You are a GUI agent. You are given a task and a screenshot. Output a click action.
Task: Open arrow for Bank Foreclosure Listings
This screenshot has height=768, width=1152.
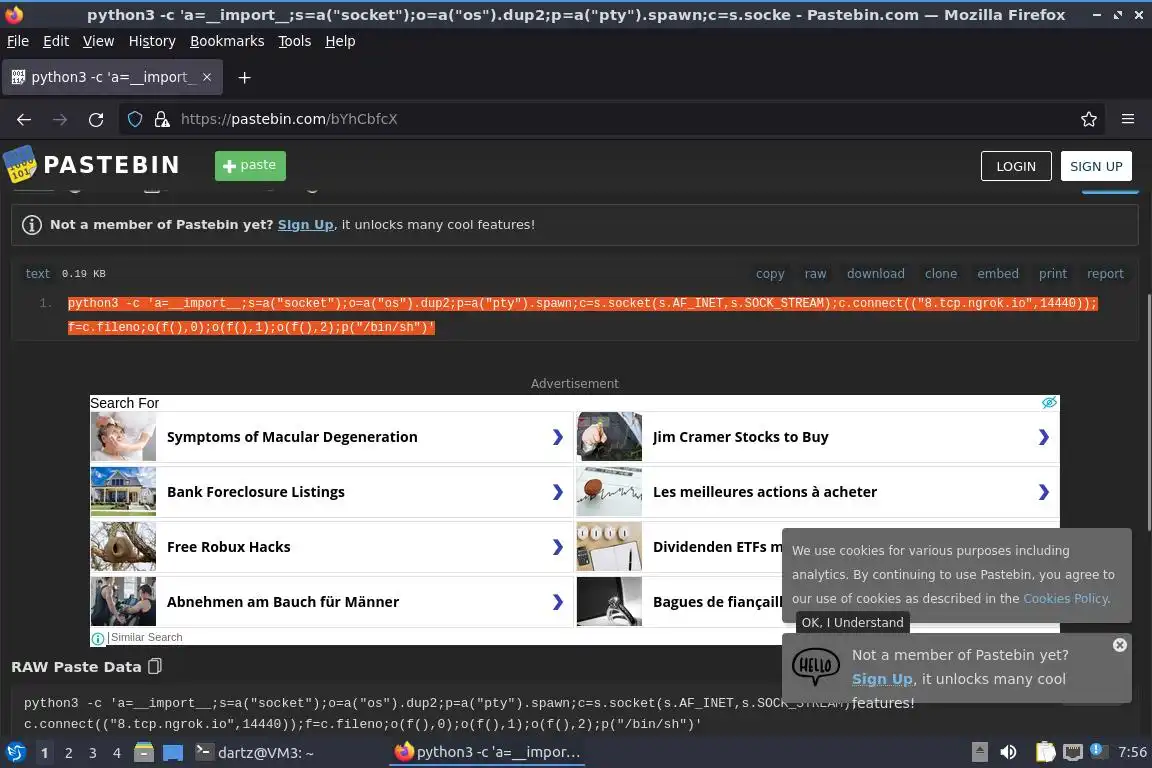click(558, 492)
